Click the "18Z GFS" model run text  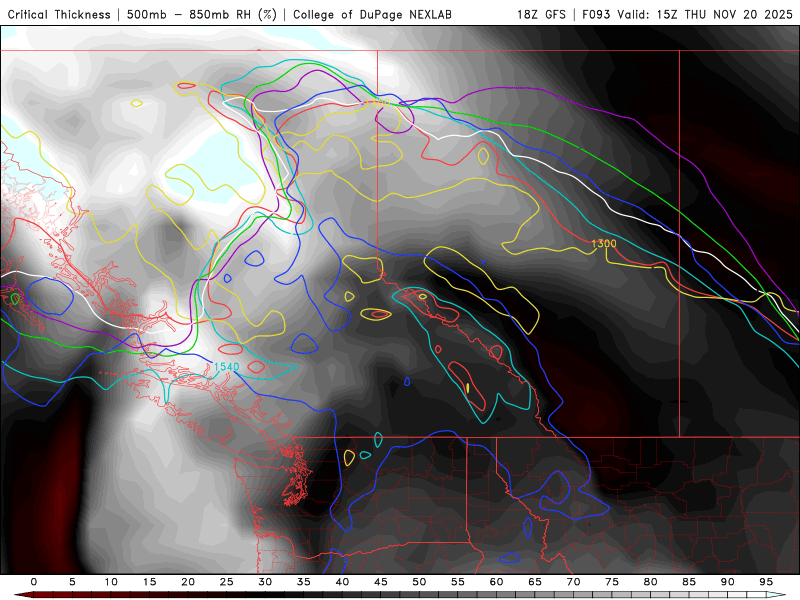coord(541,14)
